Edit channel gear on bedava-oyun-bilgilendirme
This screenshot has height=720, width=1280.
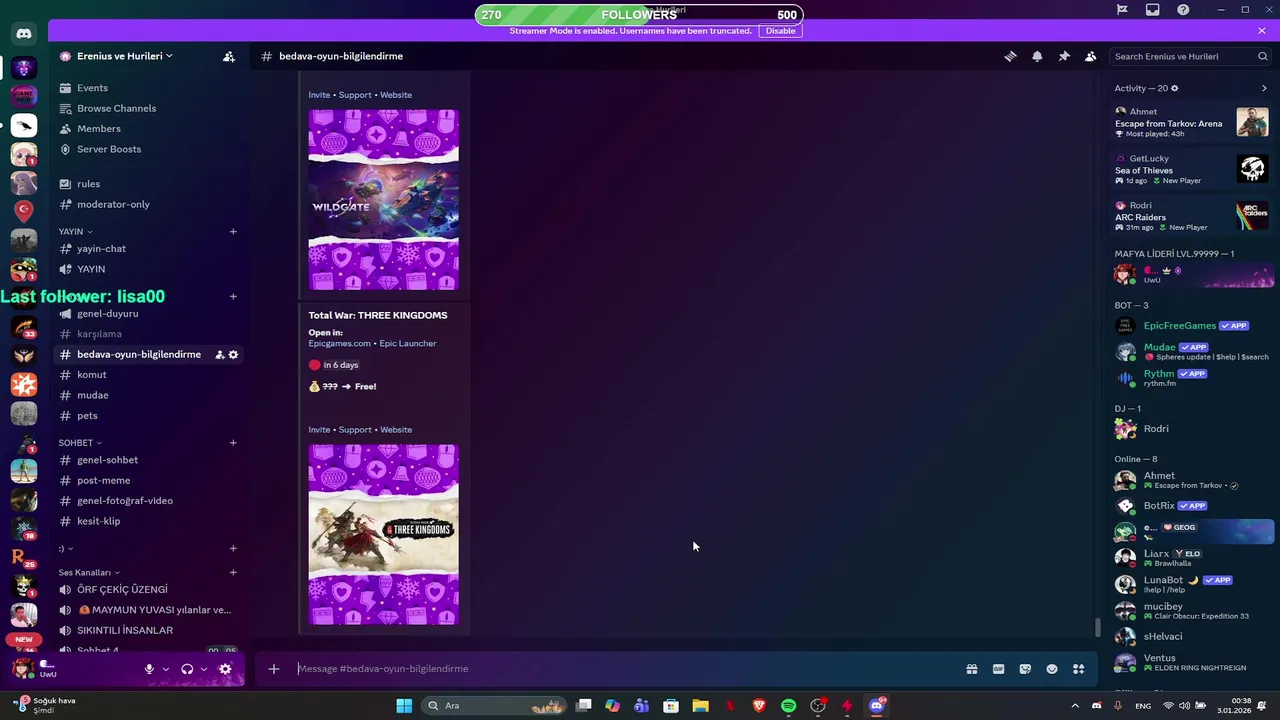click(x=233, y=355)
